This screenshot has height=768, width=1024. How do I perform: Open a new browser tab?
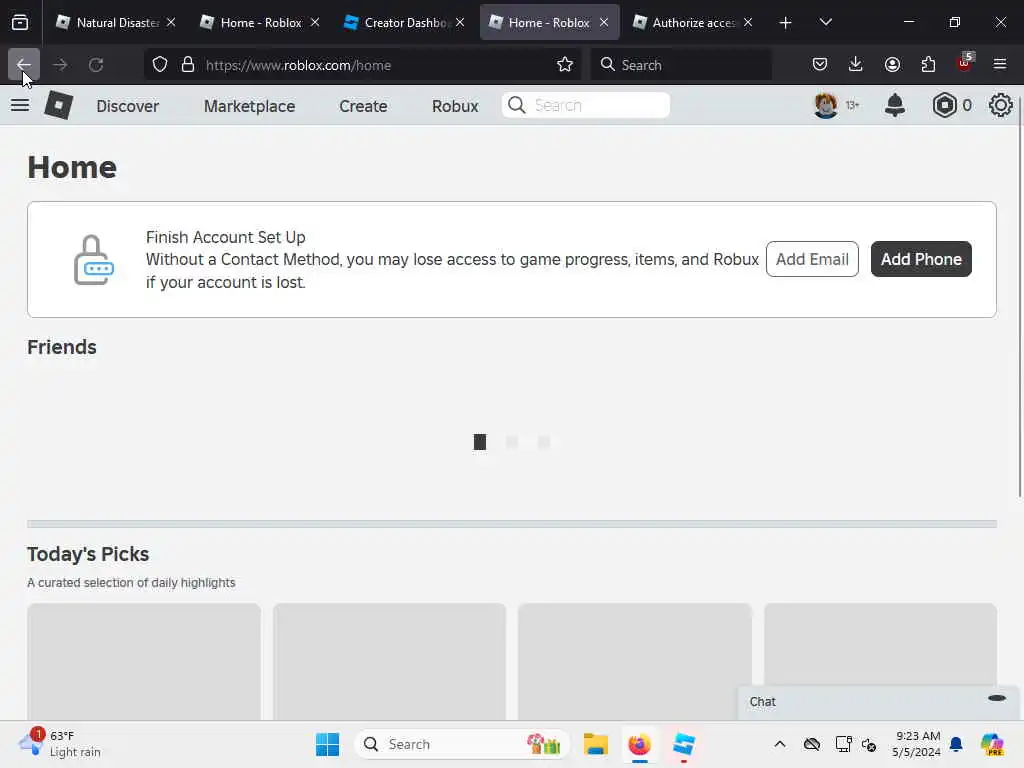pos(786,23)
